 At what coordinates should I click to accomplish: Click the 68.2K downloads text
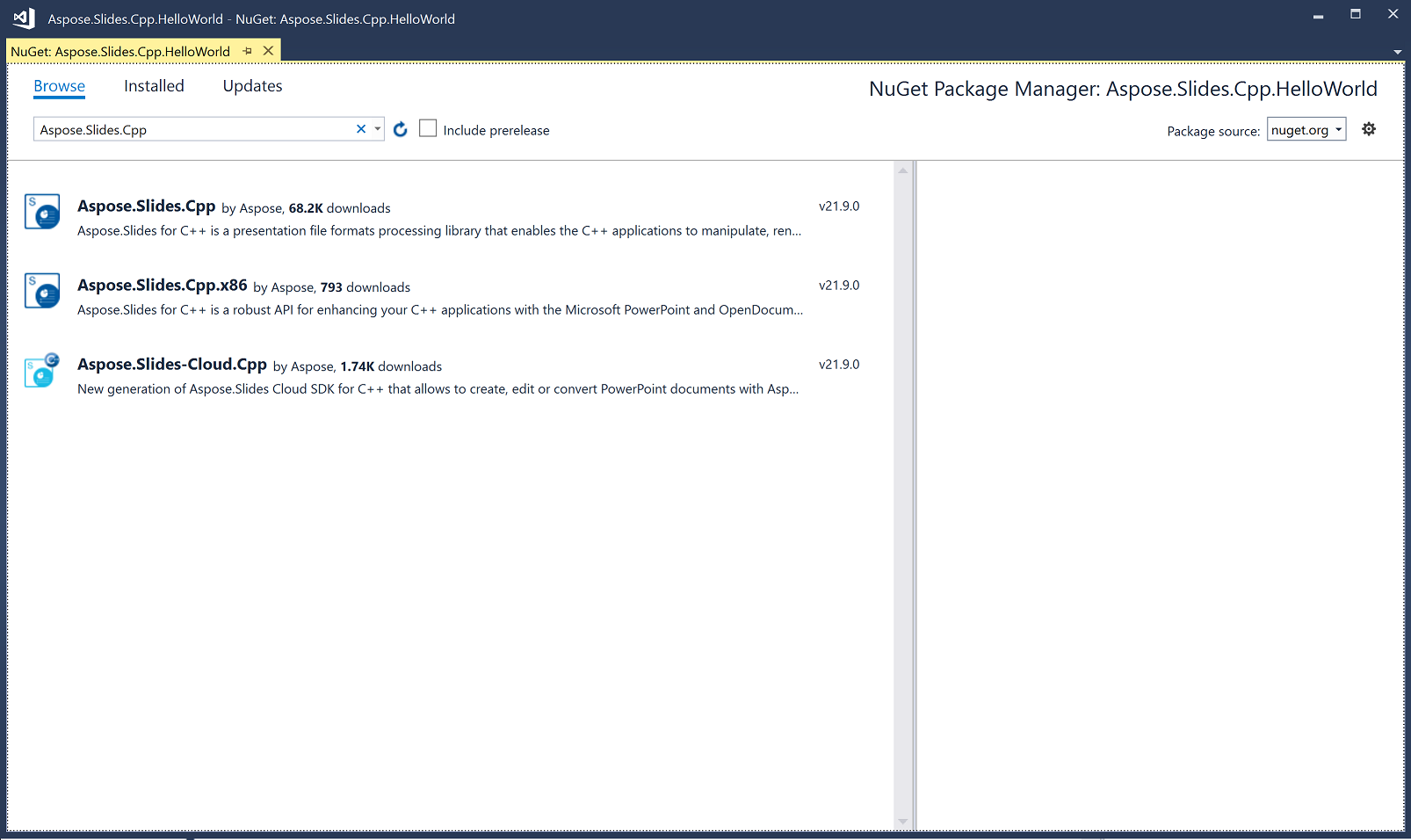340,208
